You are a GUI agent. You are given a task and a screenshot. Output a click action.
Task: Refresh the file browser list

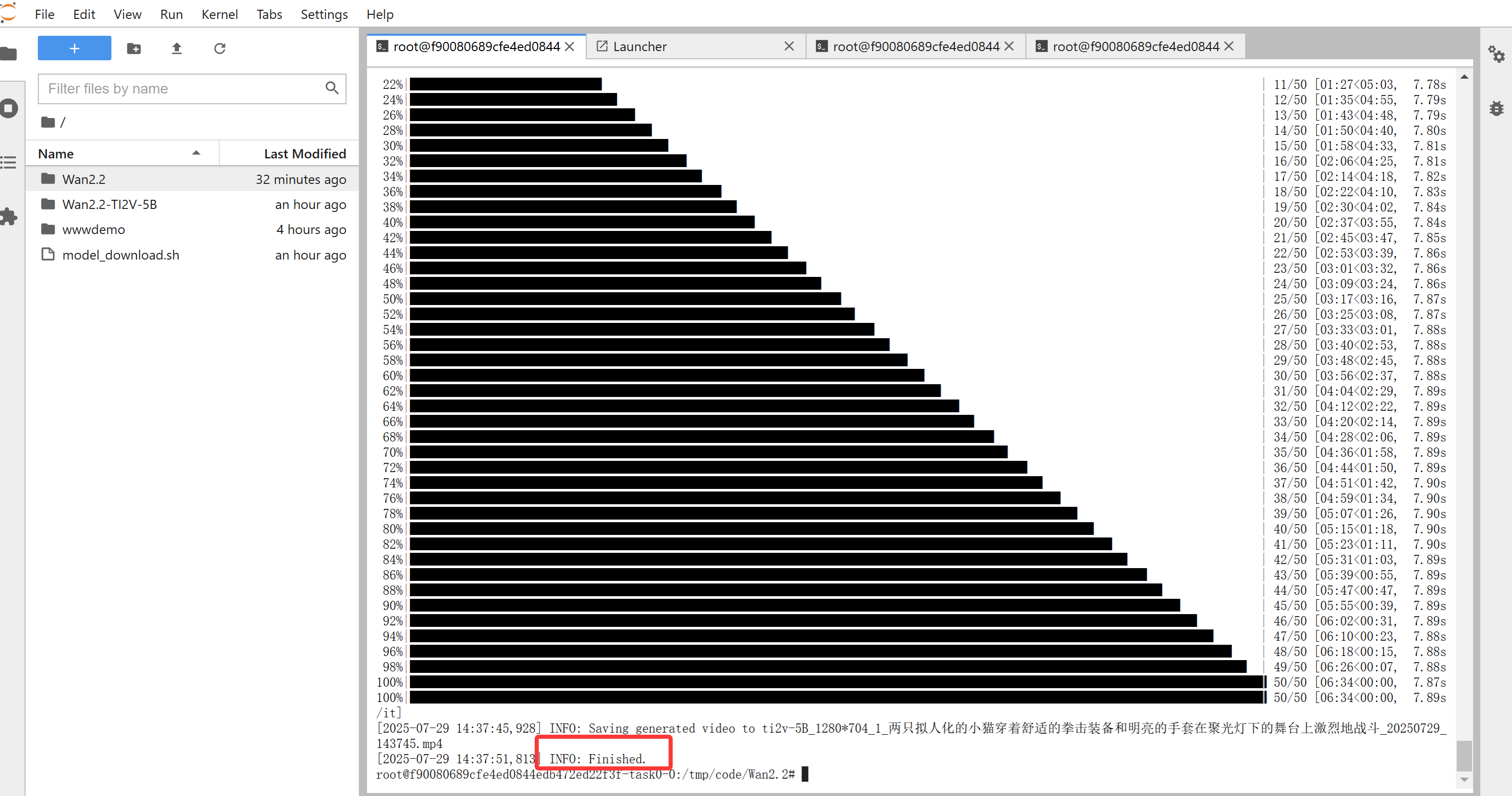[219, 48]
